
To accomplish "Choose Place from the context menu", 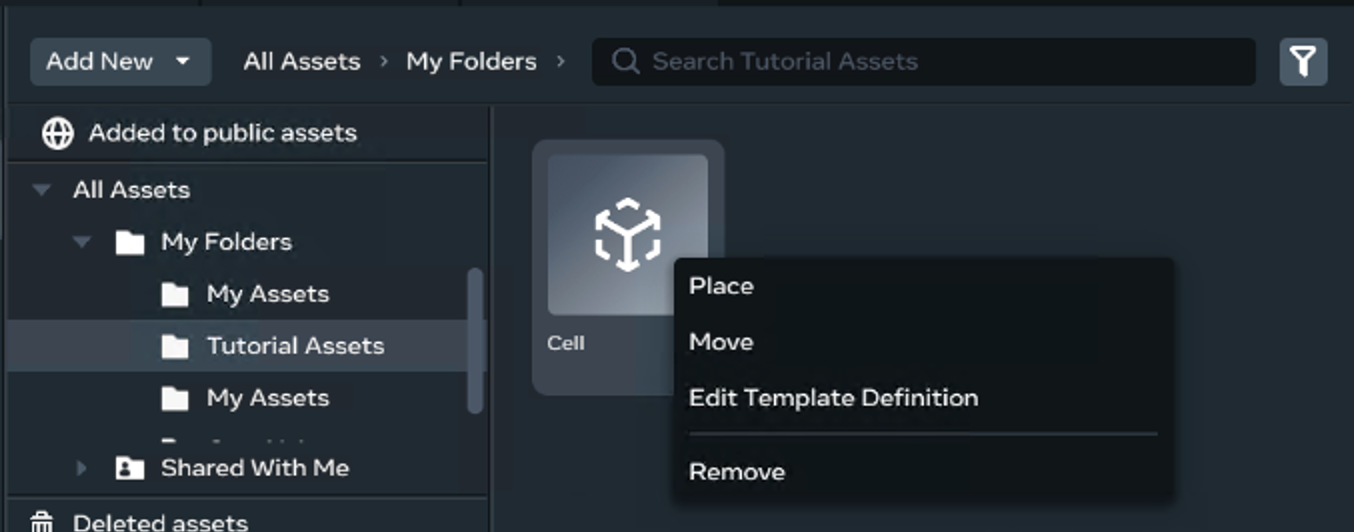I will [x=721, y=286].
